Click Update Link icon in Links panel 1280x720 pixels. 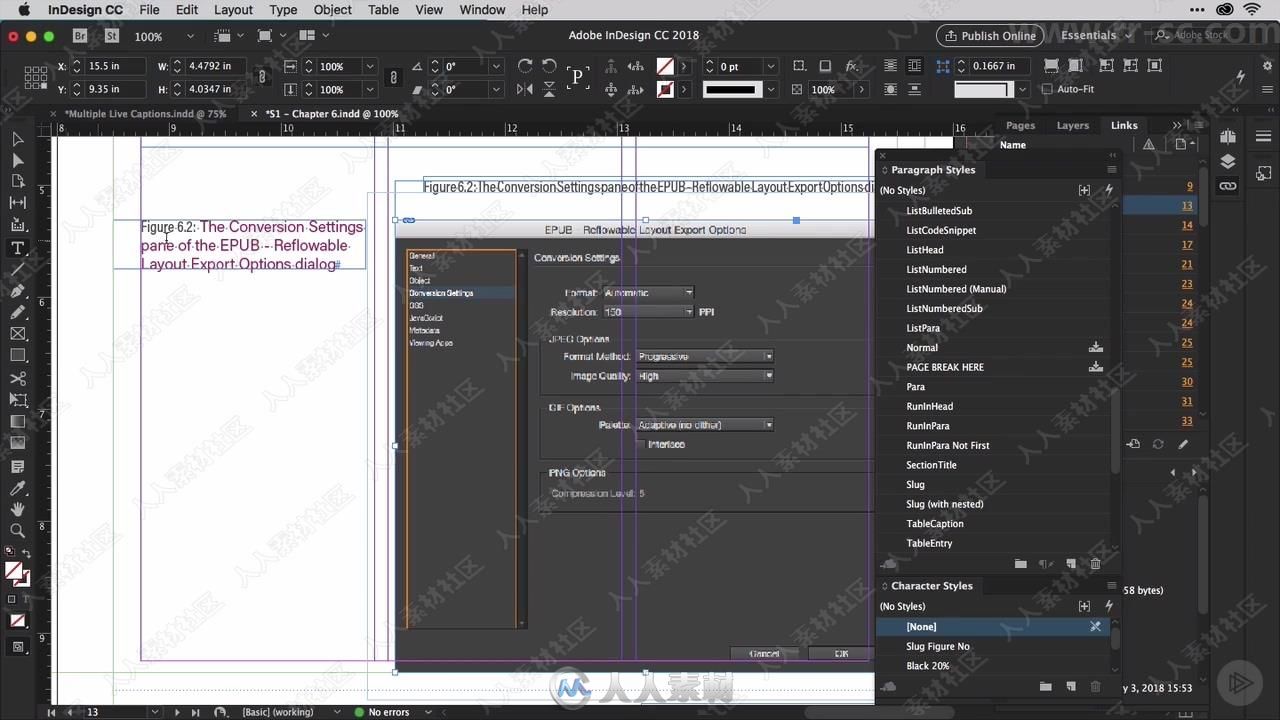pyautogui.click(x=1158, y=444)
